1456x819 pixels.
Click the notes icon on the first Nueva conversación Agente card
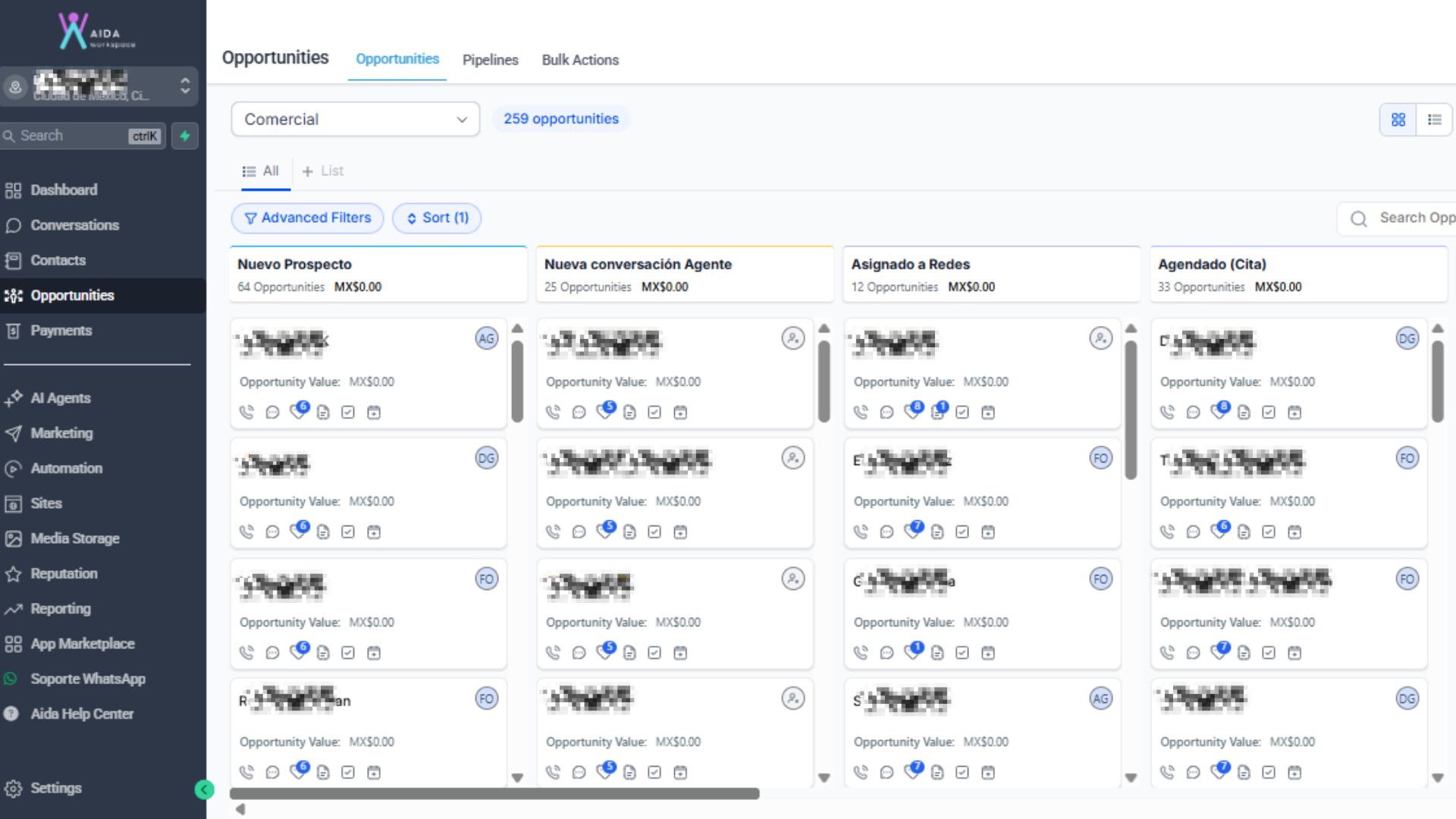tap(629, 412)
